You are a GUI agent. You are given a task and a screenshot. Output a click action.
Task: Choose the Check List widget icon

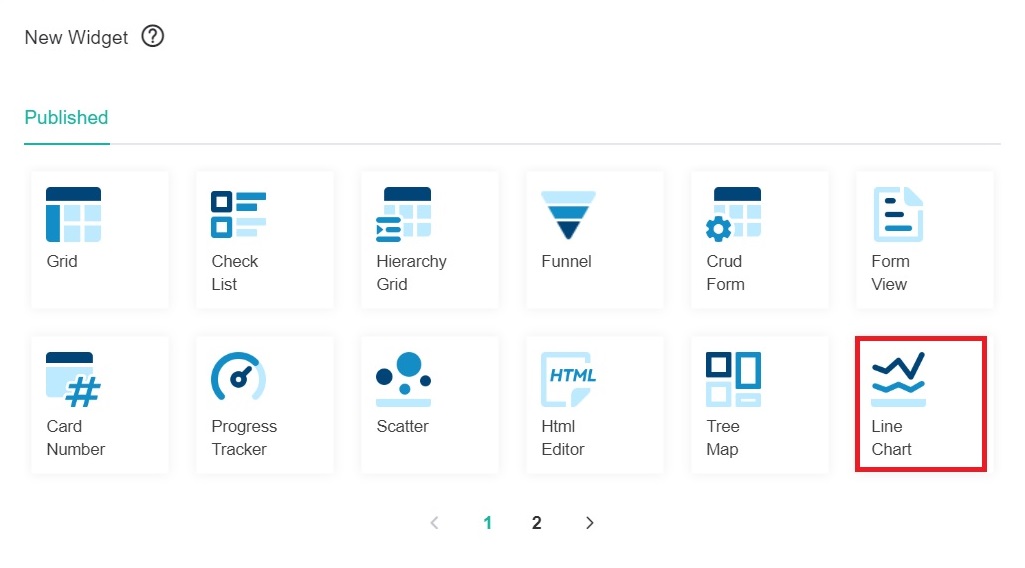[238, 215]
